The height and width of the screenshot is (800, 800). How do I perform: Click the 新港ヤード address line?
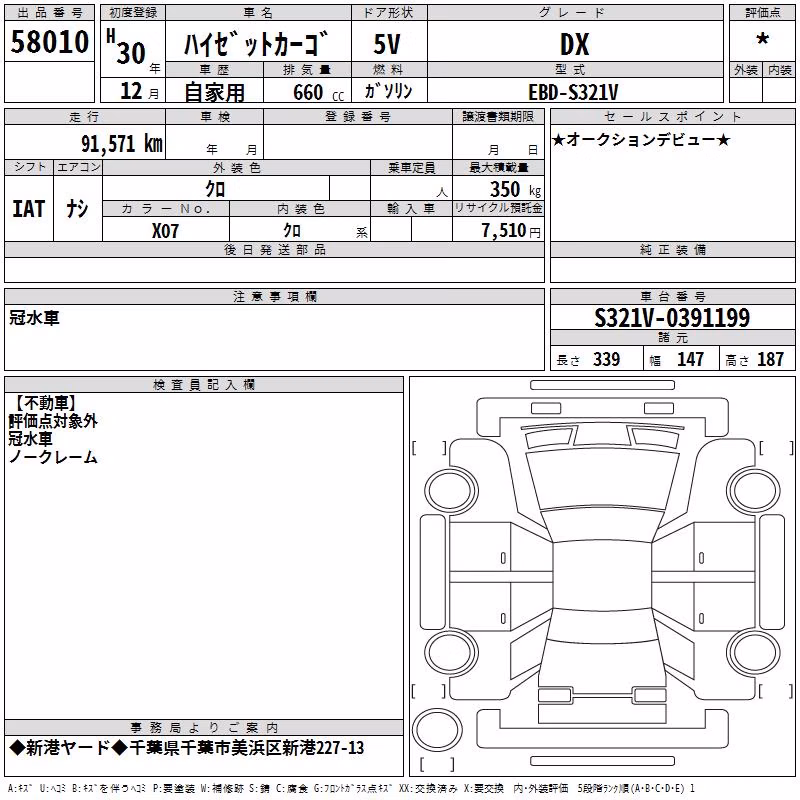(187, 748)
